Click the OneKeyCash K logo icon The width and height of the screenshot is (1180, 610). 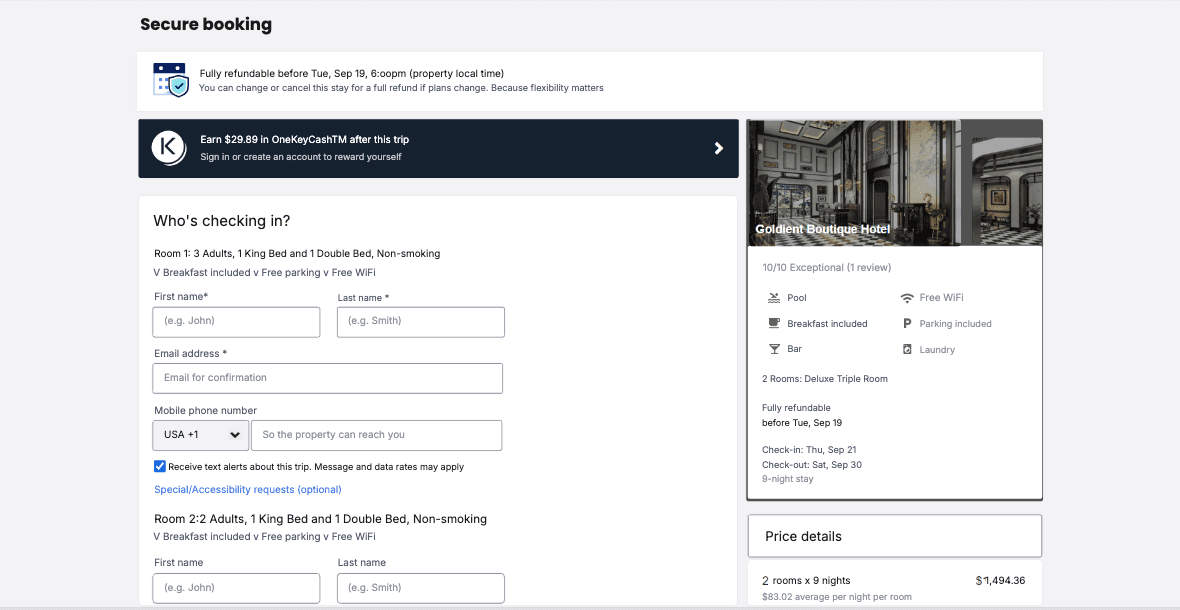coord(169,147)
